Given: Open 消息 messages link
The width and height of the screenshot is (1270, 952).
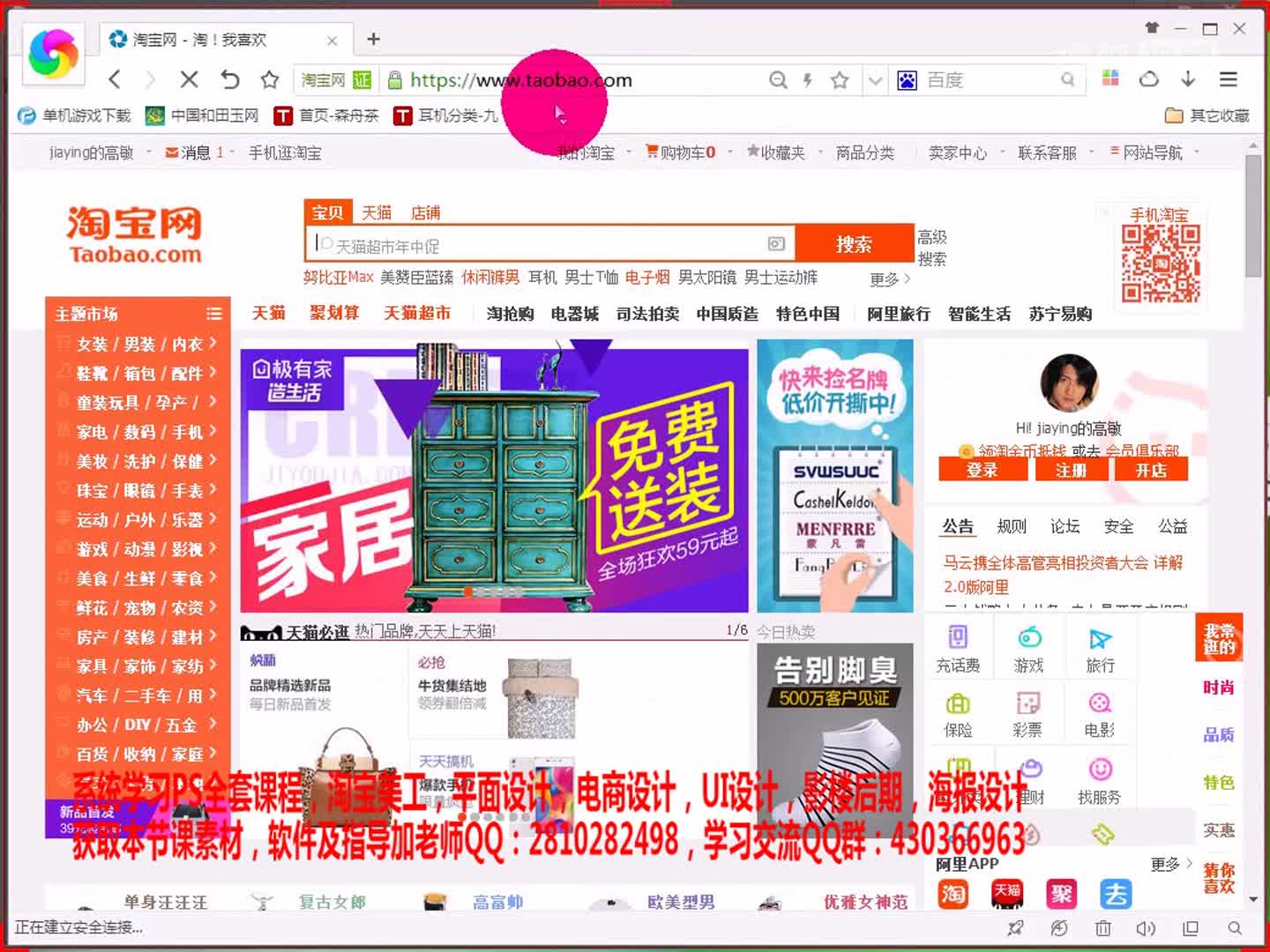Looking at the screenshot, I should click(195, 152).
